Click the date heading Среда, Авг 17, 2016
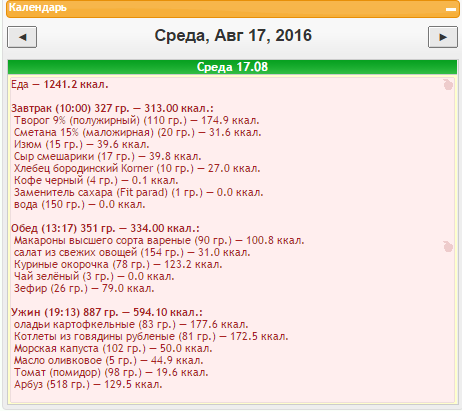462x411 pixels. tap(233, 36)
